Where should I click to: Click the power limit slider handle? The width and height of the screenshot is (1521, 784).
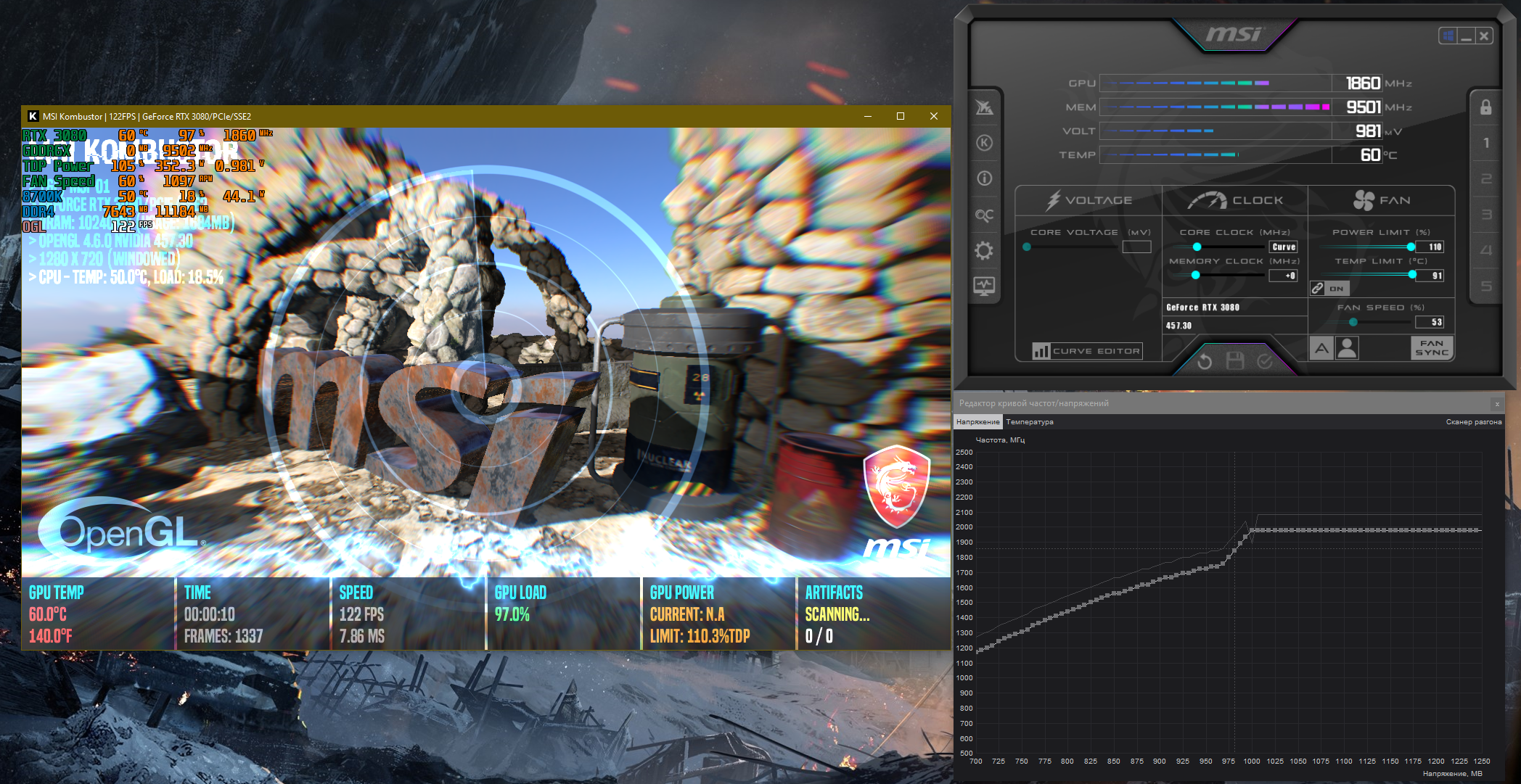(x=1411, y=247)
